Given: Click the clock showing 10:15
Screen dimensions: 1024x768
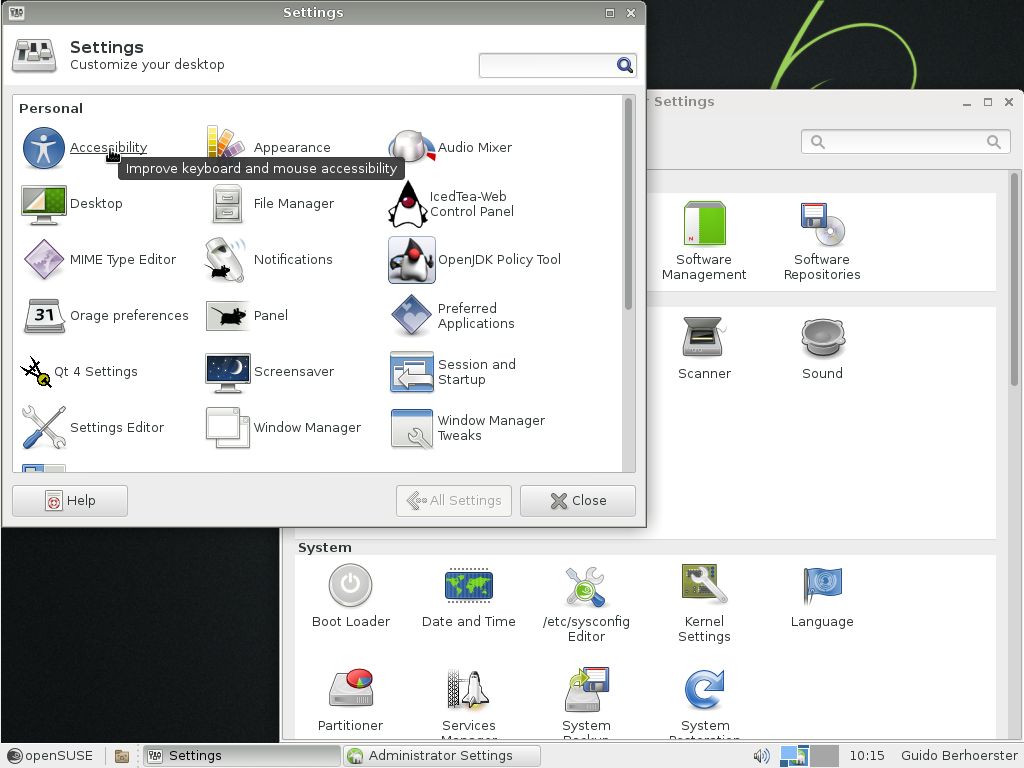Looking at the screenshot, I should click(867, 756).
